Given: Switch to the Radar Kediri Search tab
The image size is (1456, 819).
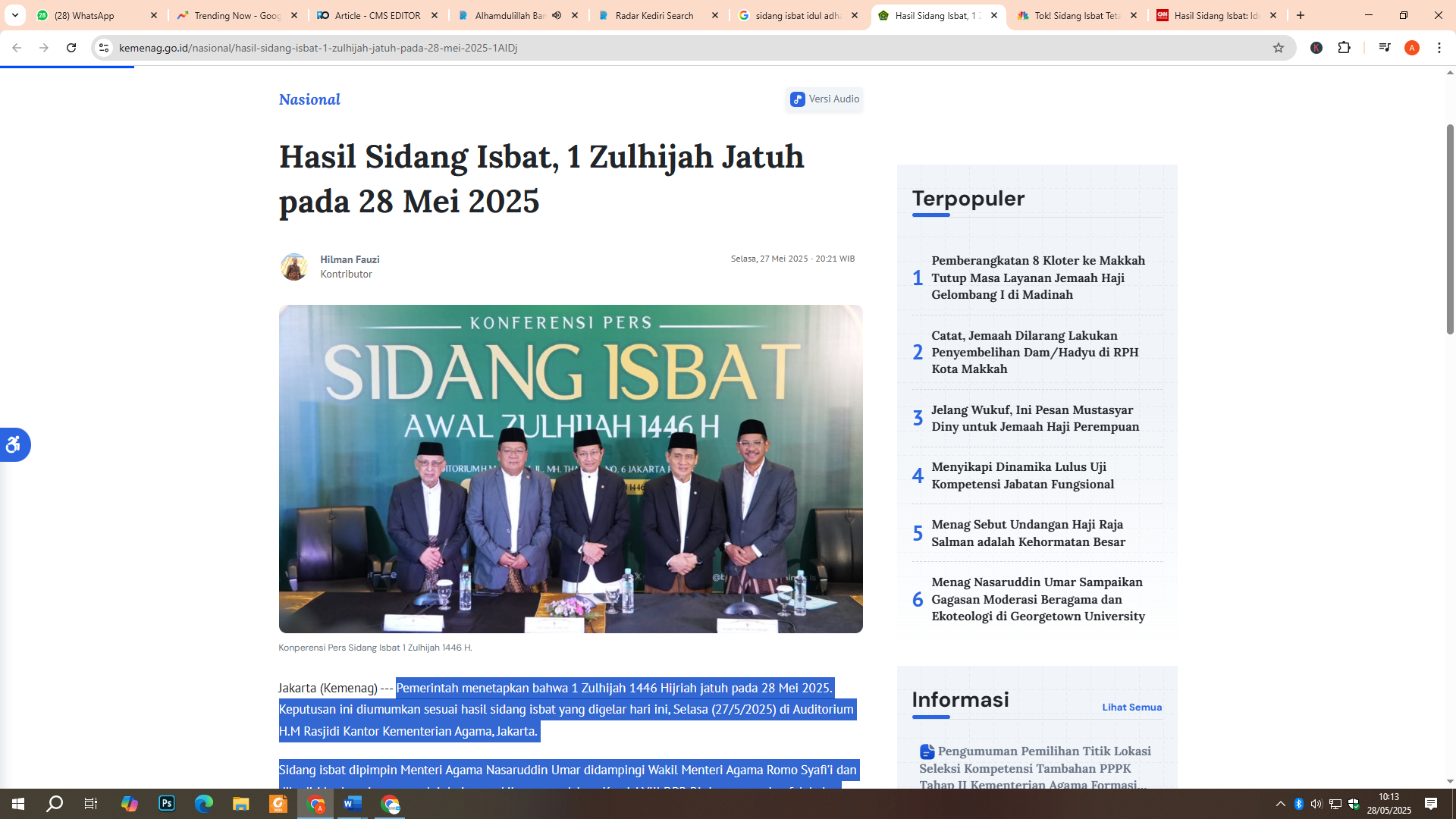Looking at the screenshot, I should 655,15.
